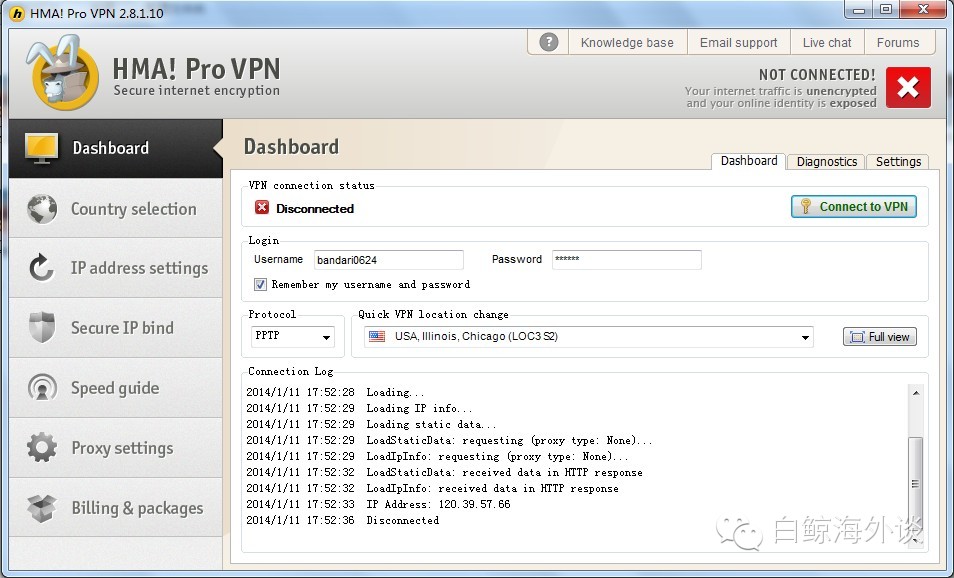This screenshot has width=954, height=578.
Task: Click the HMA donkey logo
Action: click(x=62, y=73)
